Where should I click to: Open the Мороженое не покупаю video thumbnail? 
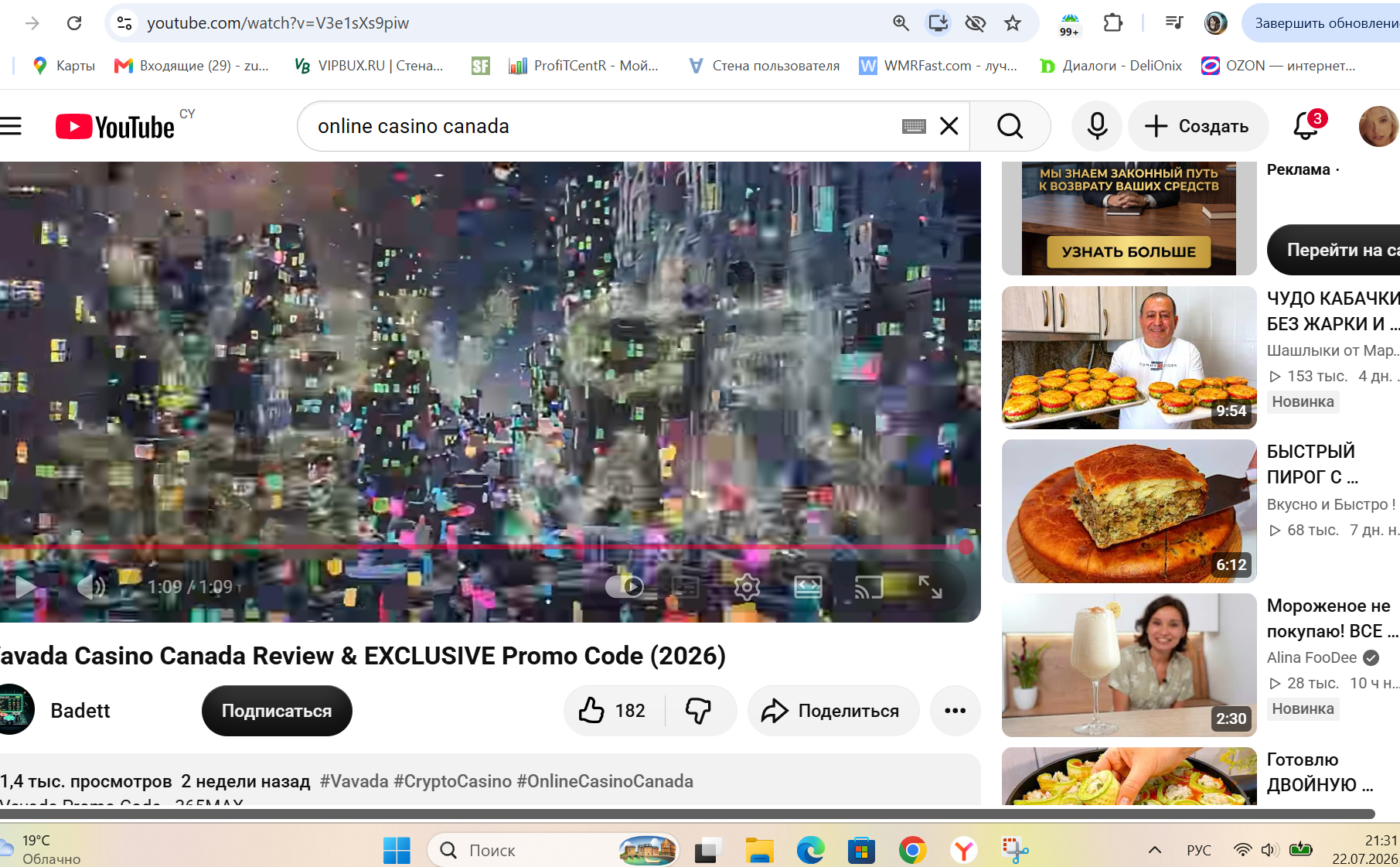point(1129,665)
